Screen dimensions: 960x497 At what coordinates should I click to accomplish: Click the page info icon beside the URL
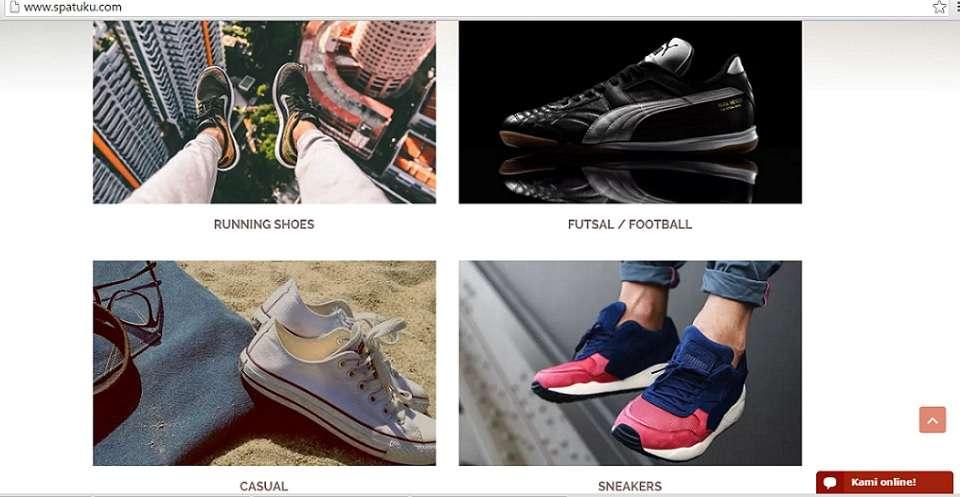click(x=14, y=7)
